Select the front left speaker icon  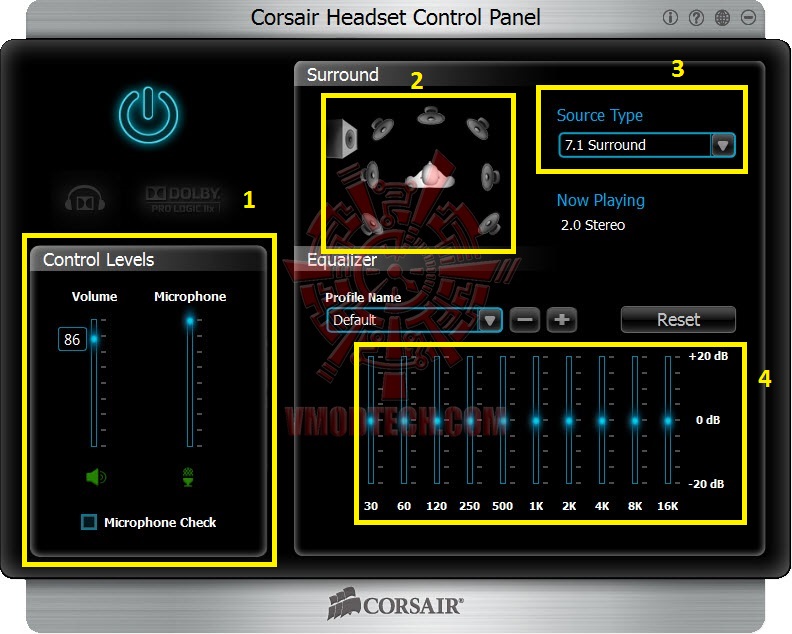click(382, 128)
